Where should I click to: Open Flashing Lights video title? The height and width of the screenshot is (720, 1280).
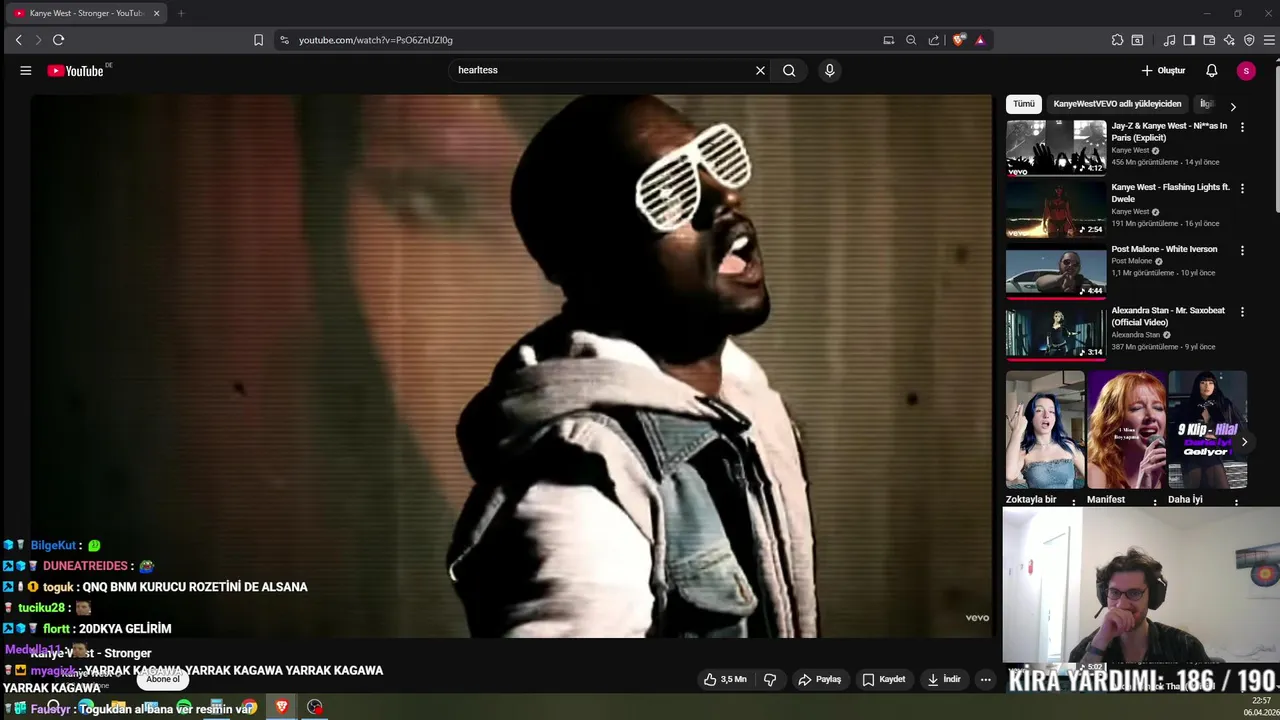[1169, 193]
